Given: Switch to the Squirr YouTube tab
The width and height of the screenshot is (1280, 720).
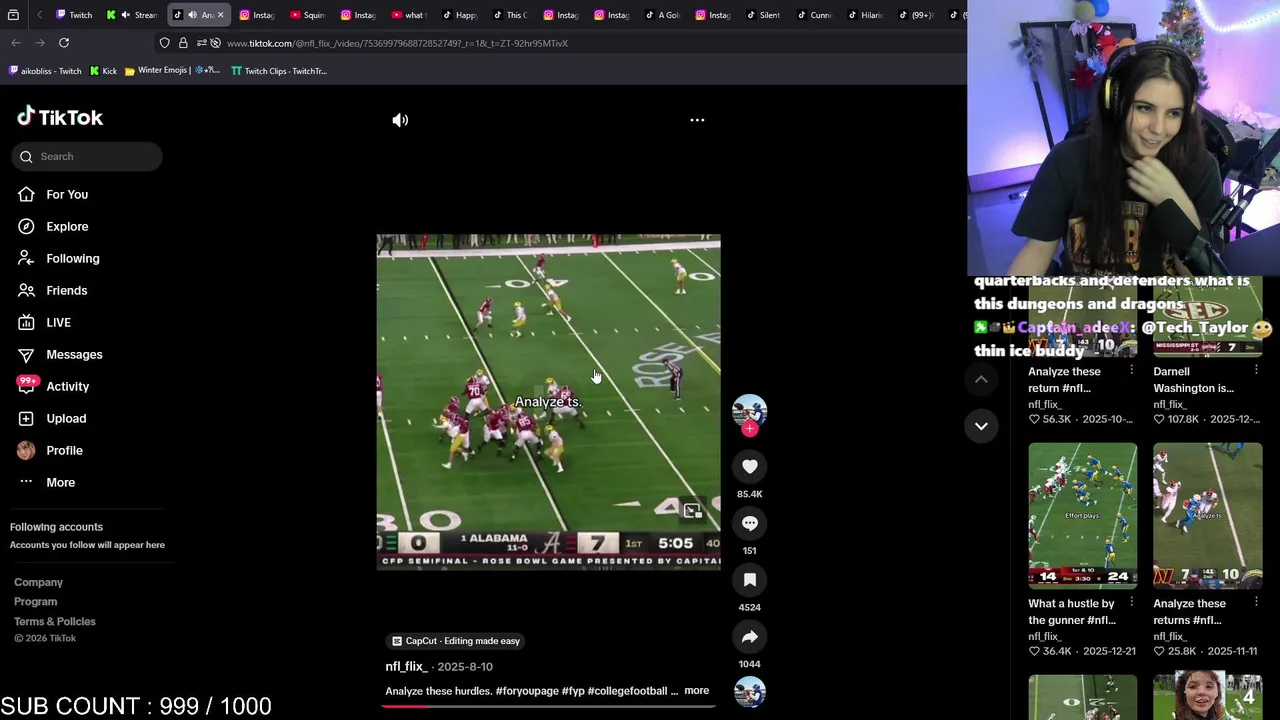Looking at the screenshot, I should point(308,15).
